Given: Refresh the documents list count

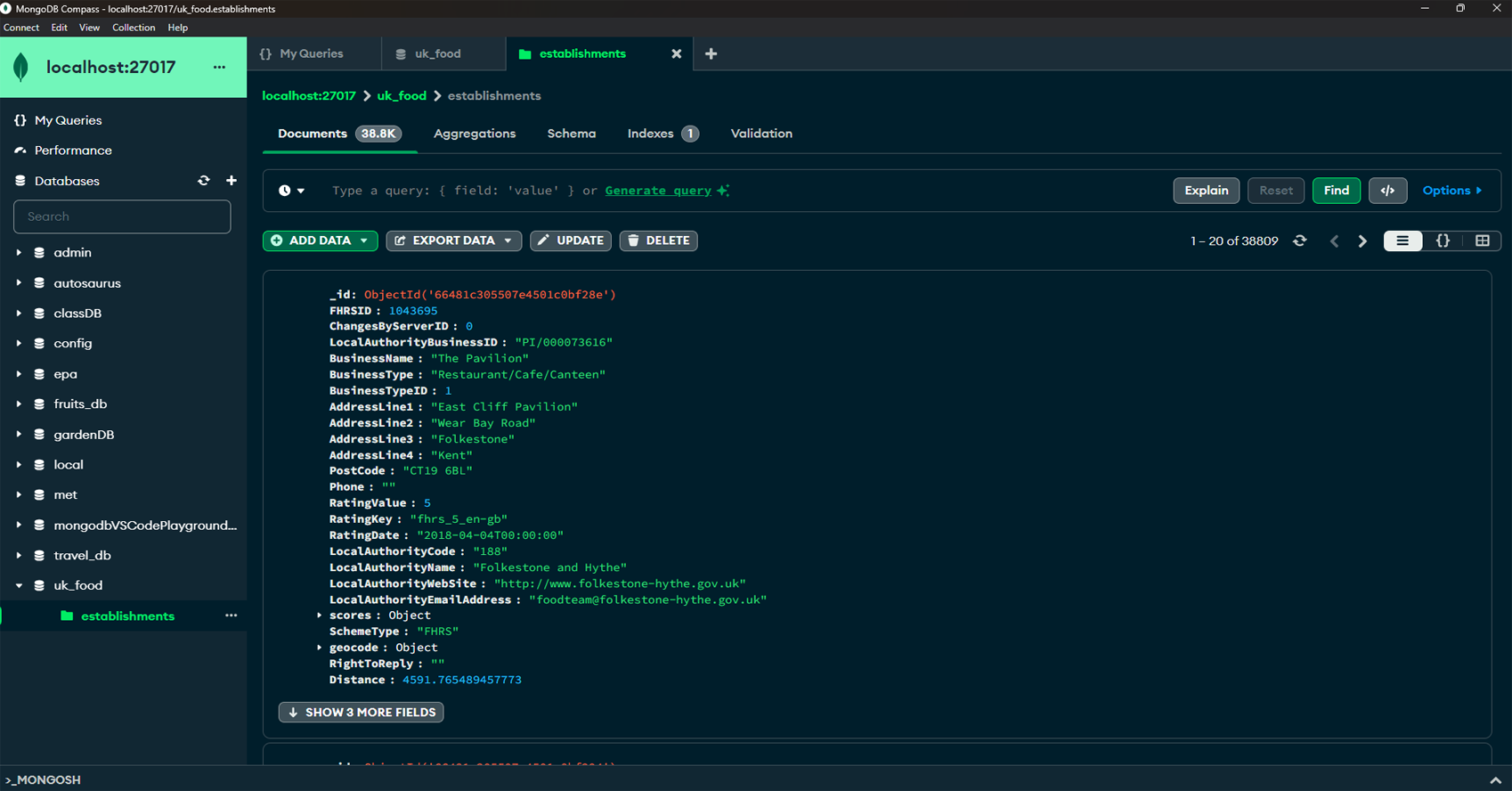Looking at the screenshot, I should [1300, 241].
